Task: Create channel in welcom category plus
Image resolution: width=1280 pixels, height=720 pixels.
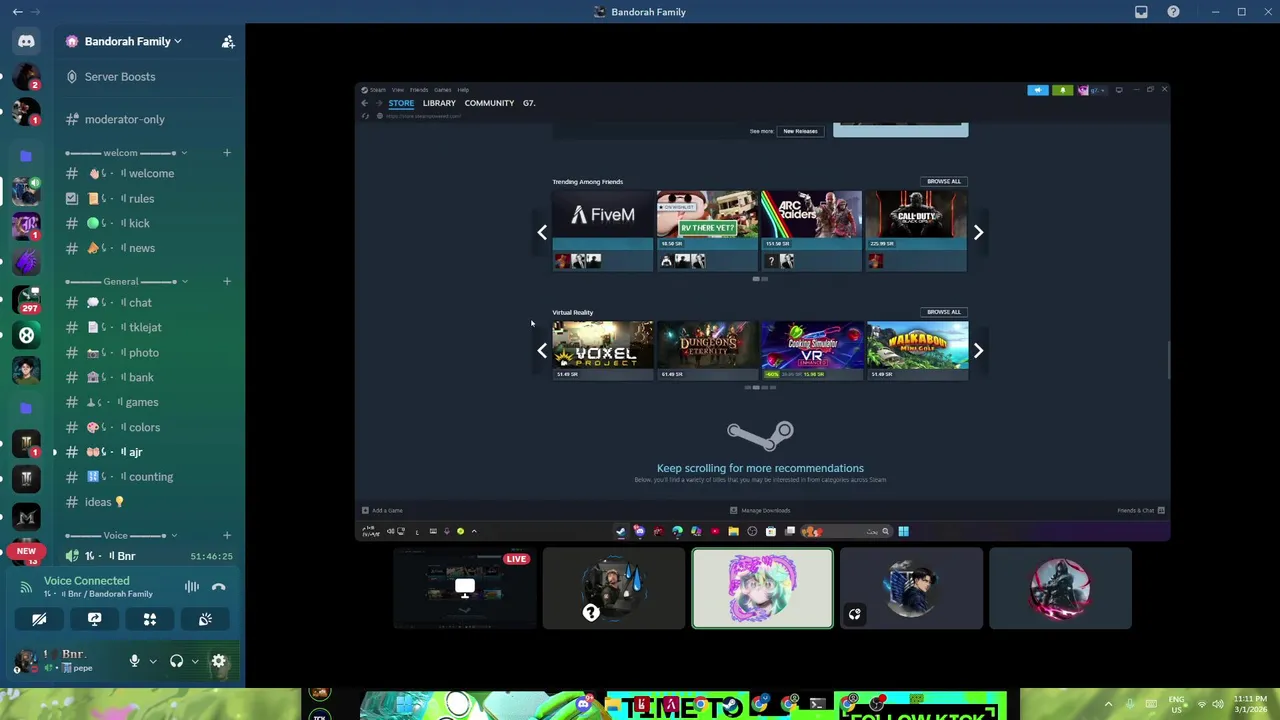Action: pyautogui.click(x=227, y=153)
